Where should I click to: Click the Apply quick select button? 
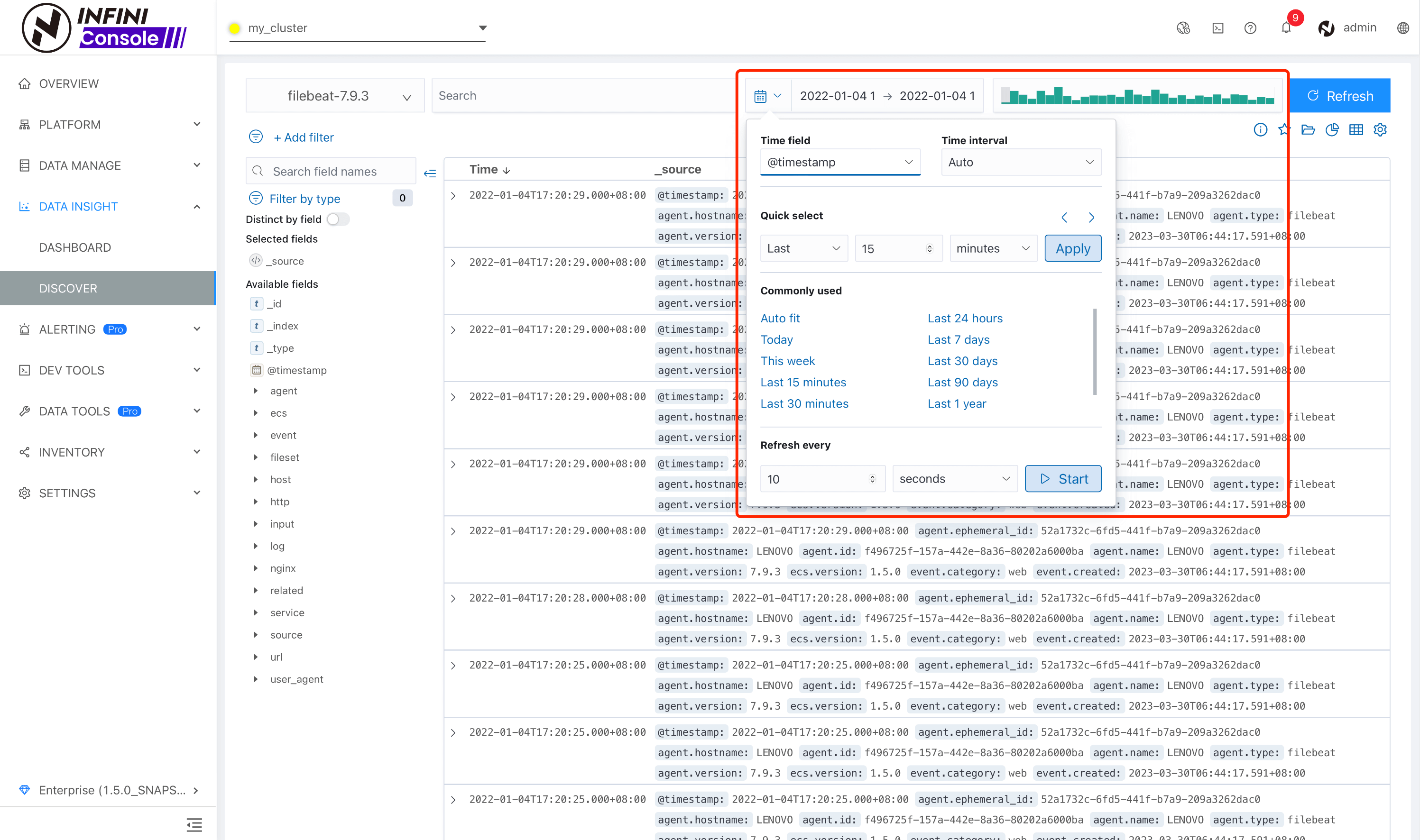pos(1072,248)
